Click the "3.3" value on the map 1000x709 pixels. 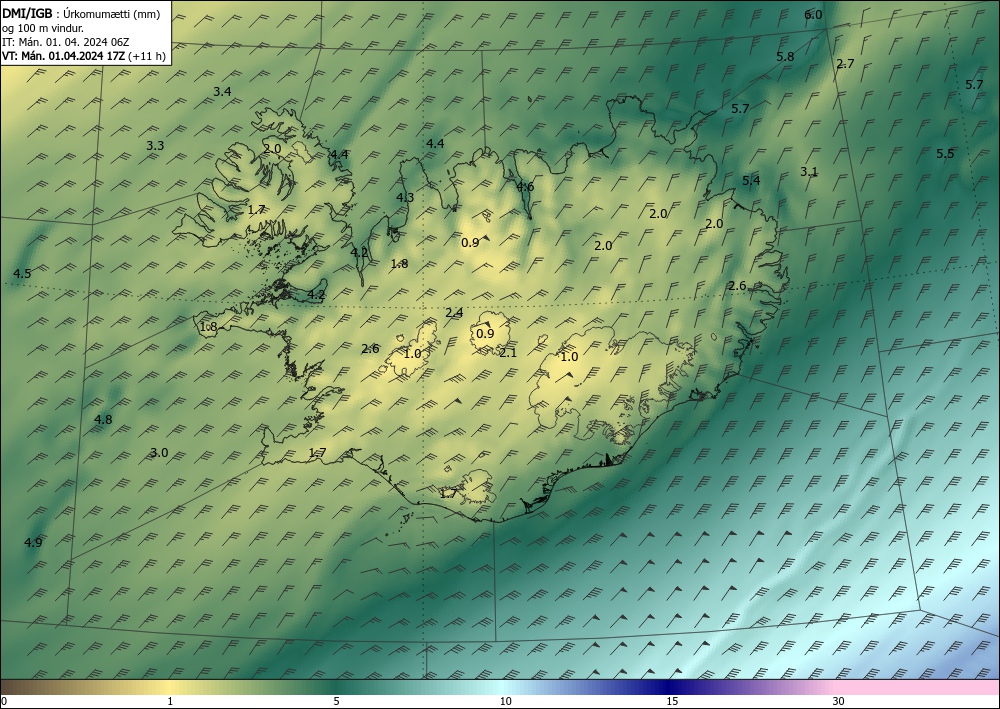155,146
